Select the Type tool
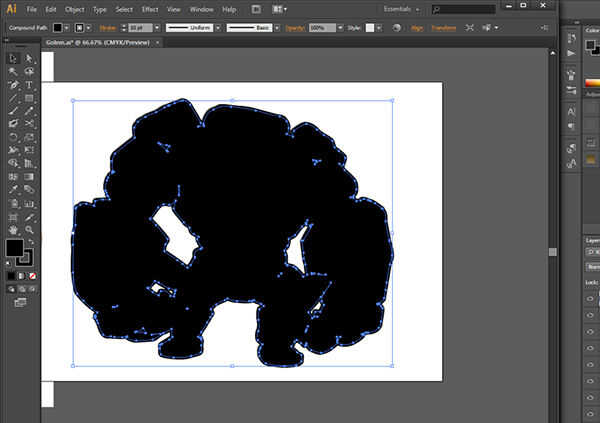600x423 pixels. [x=29, y=85]
